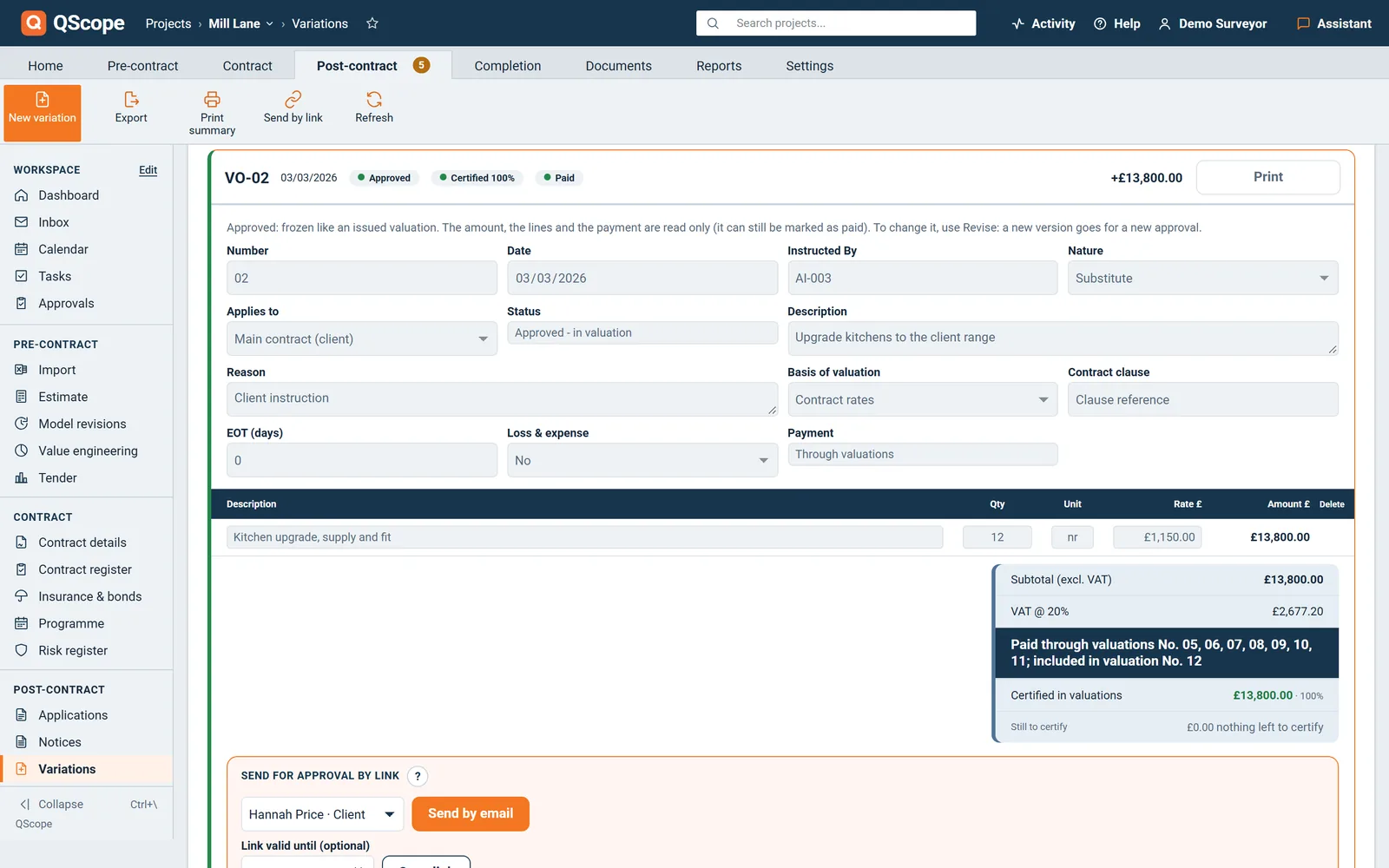1389x868 pixels.
Task: Open Notices in the sidebar
Action: tap(86, 742)
